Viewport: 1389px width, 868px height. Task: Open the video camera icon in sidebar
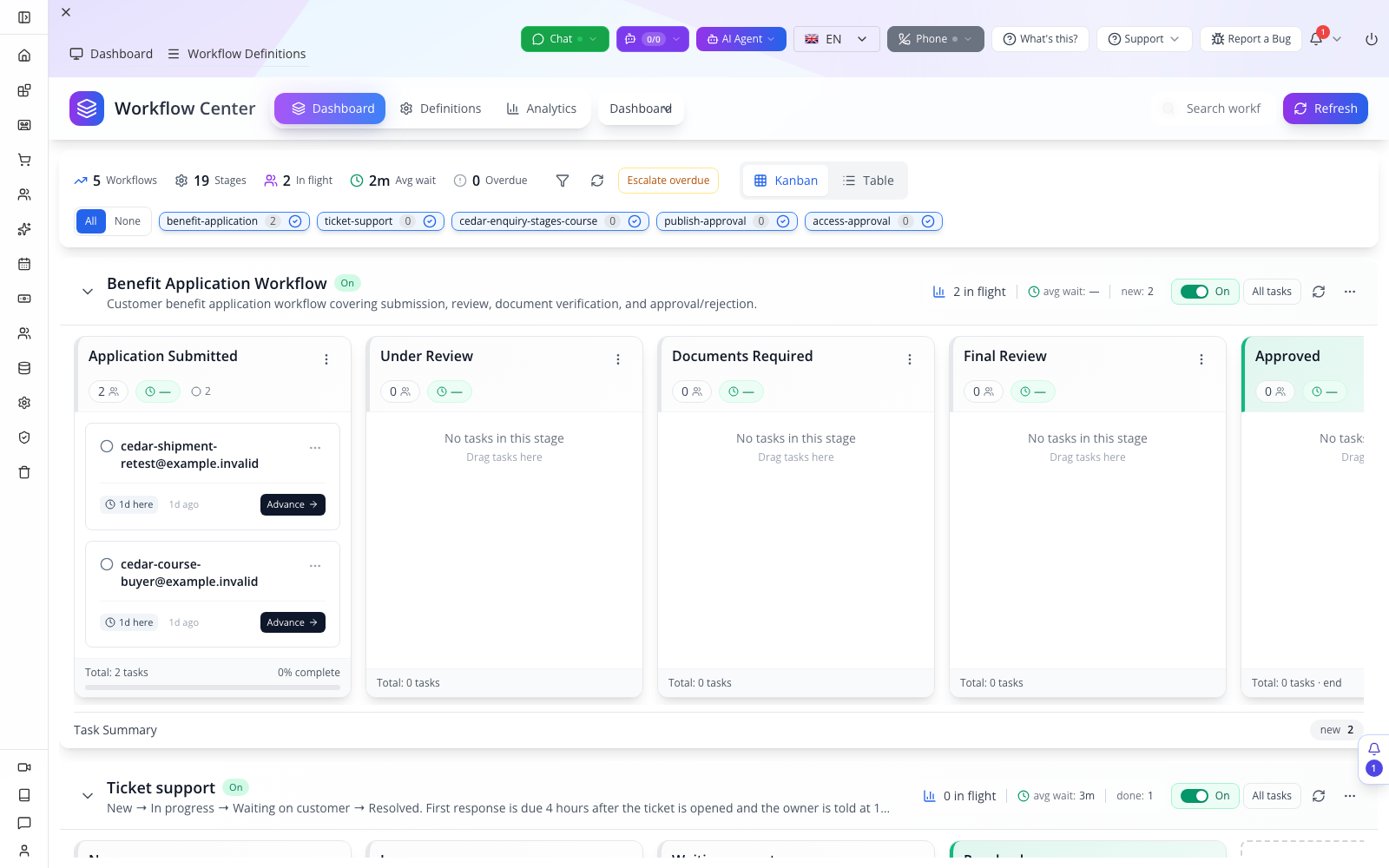(x=24, y=767)
